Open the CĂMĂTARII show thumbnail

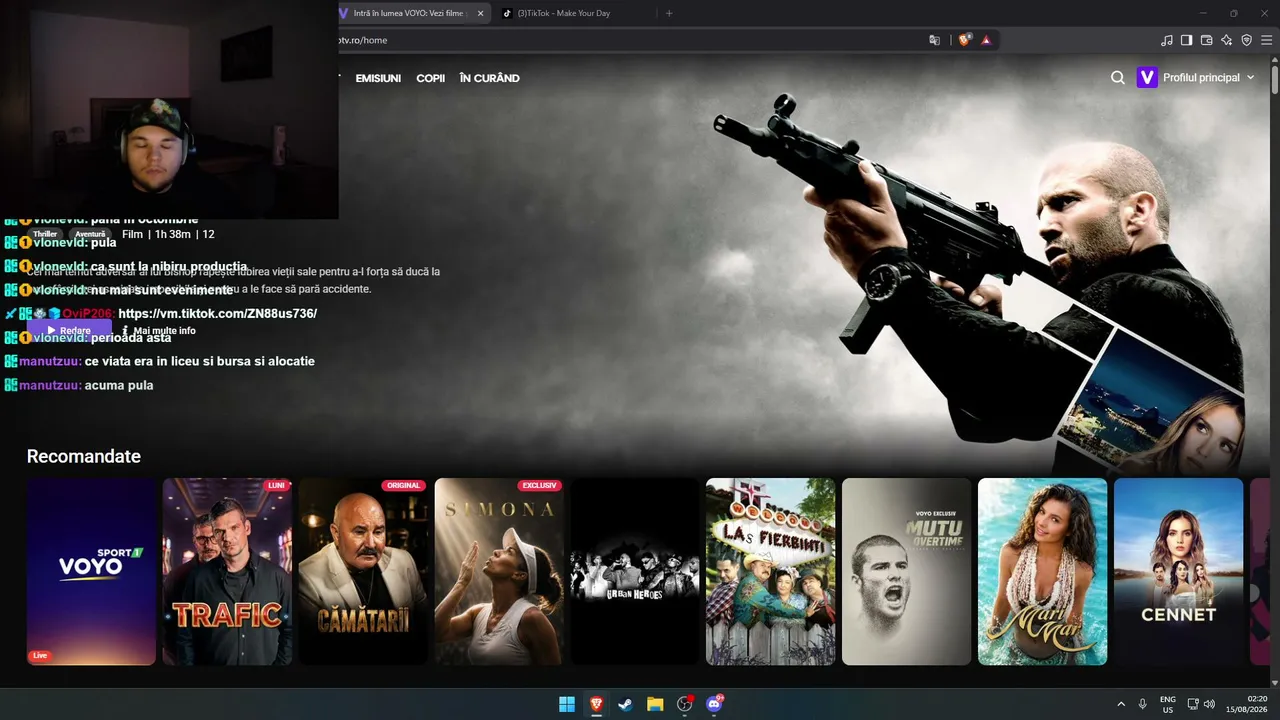tap(363, 571)
